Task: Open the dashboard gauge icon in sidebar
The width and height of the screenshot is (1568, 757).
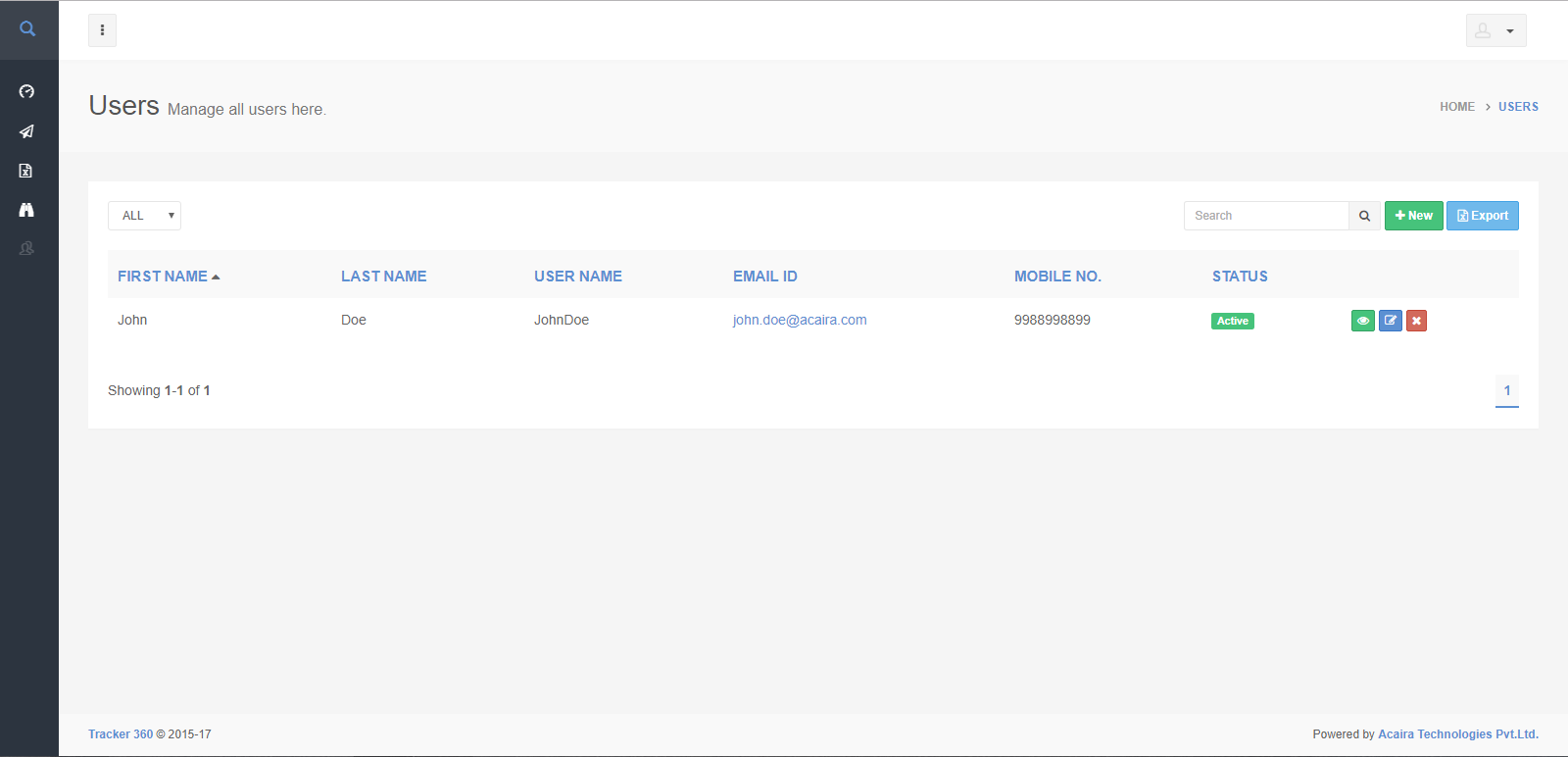Action: coord(26,91)
